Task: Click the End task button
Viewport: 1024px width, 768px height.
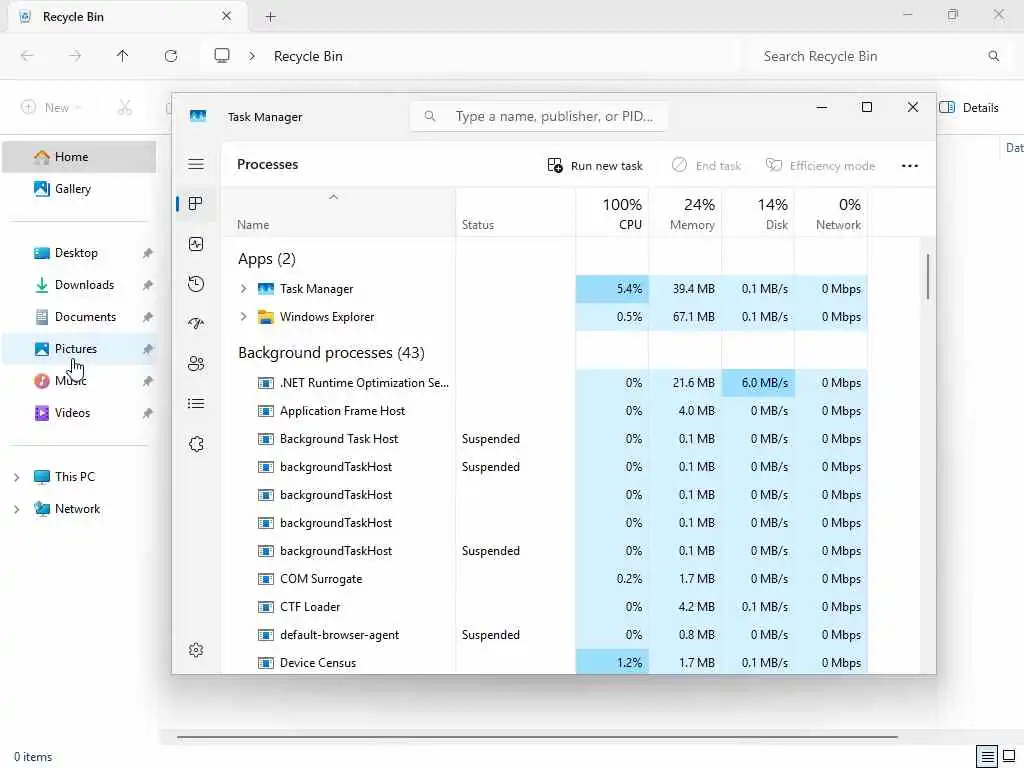Action: click(x=706, y=166)
